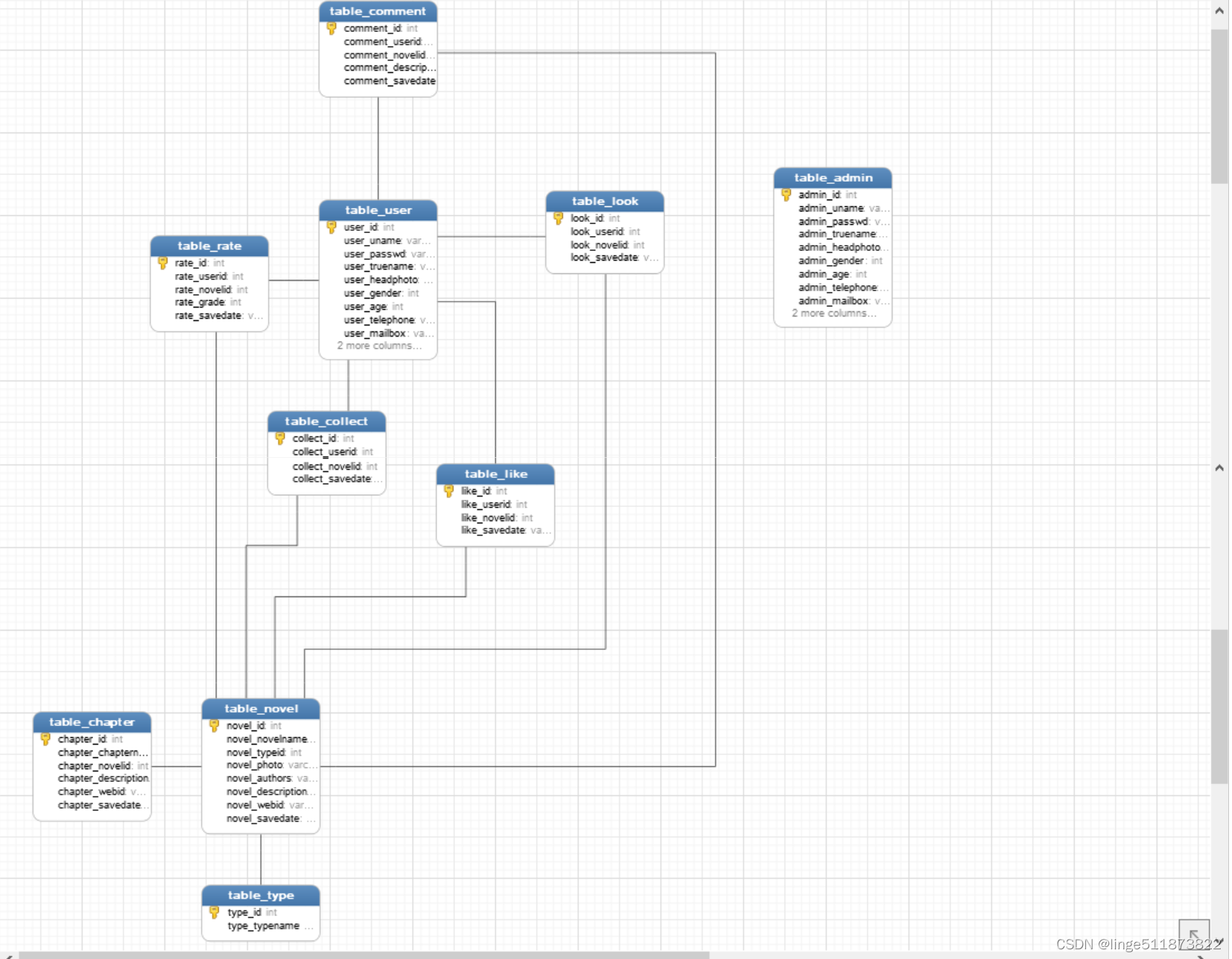Click the key icon next to admin_id
This screenshot has height=959, width=1232.
(787, 194)
